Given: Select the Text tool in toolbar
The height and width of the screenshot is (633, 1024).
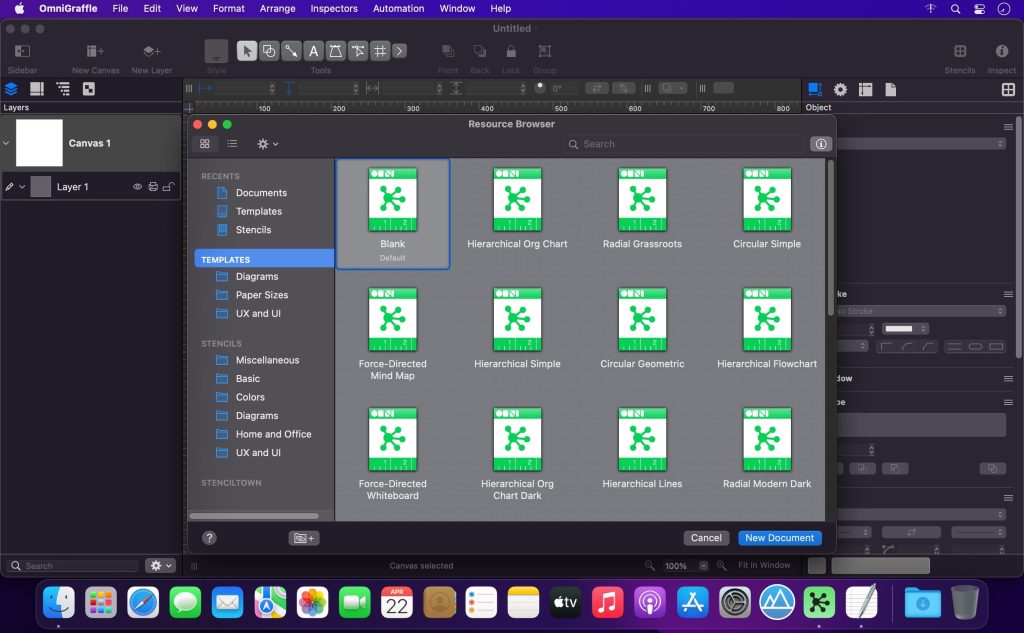Looking at the screenshot, I should (313, 51).
